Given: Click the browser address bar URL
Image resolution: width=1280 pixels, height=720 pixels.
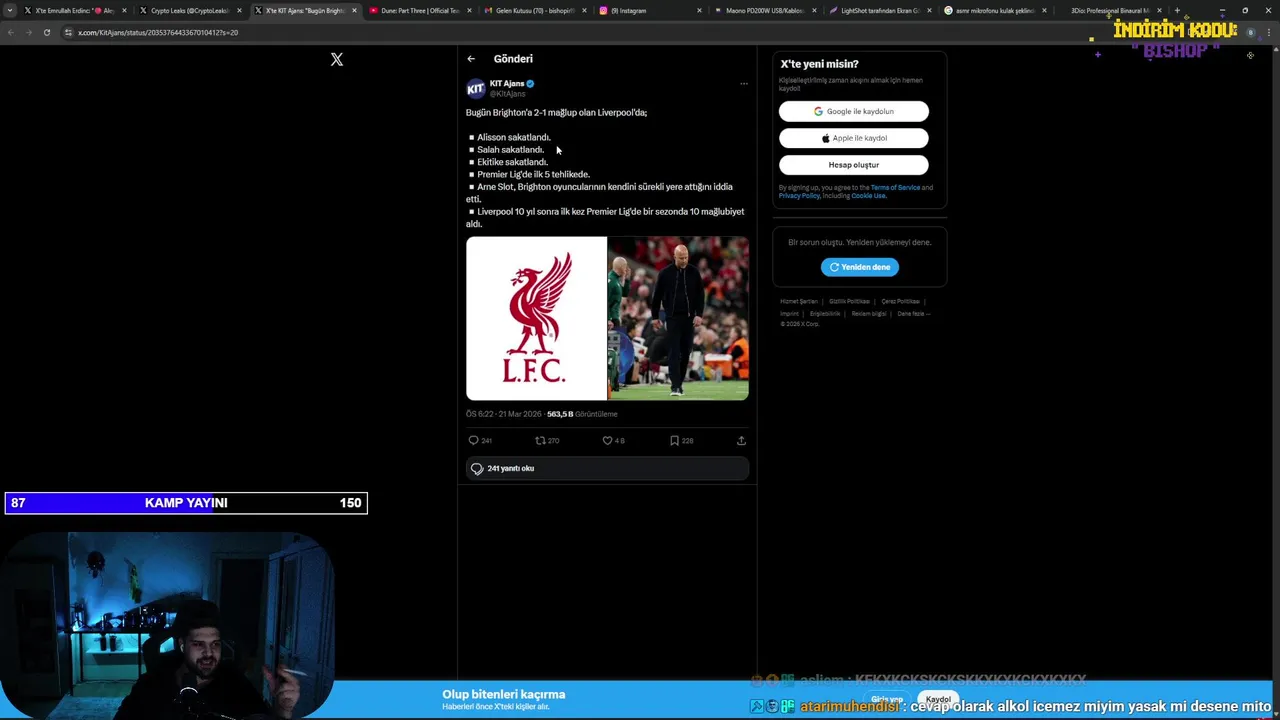Looking at the screenshot, I should (158, 32).
